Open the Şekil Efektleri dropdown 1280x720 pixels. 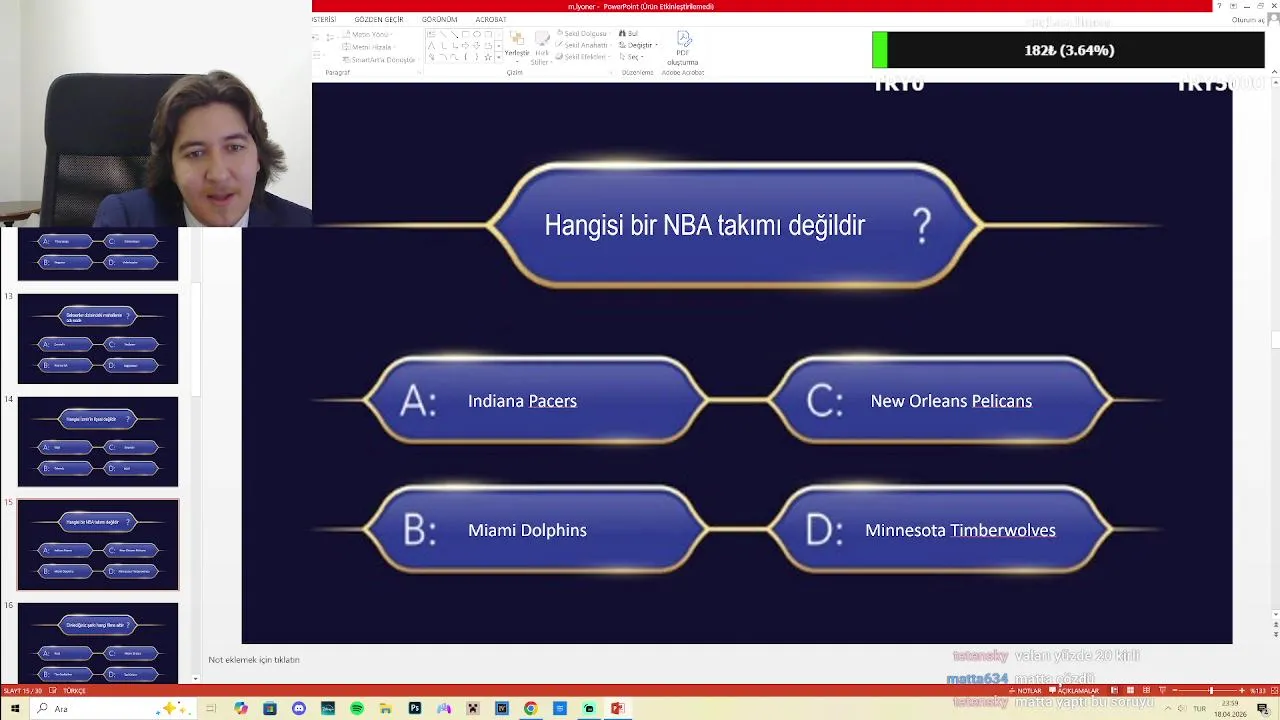click(585, 57)
